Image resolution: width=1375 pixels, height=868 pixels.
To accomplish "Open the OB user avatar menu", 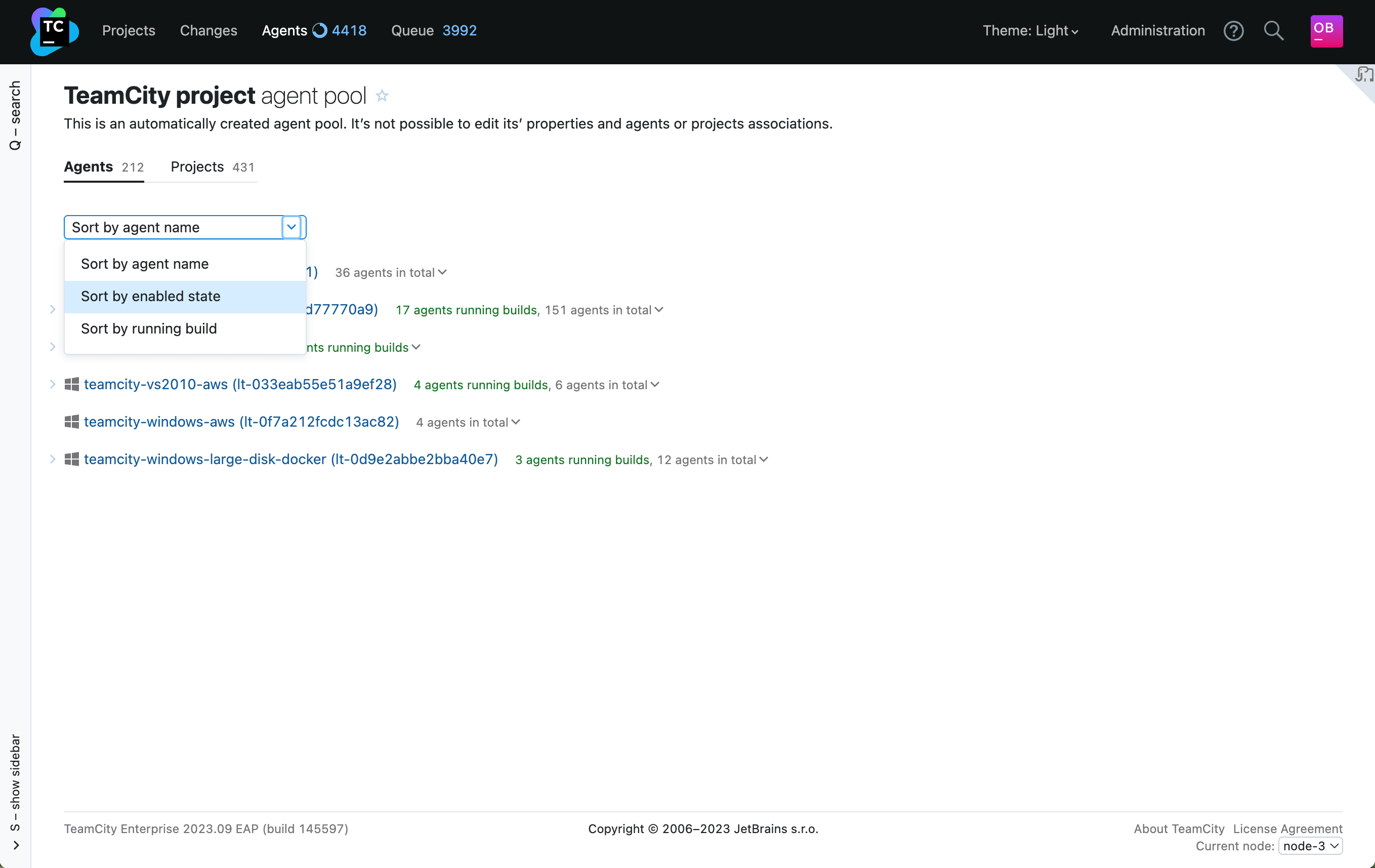I will 1326,31.
